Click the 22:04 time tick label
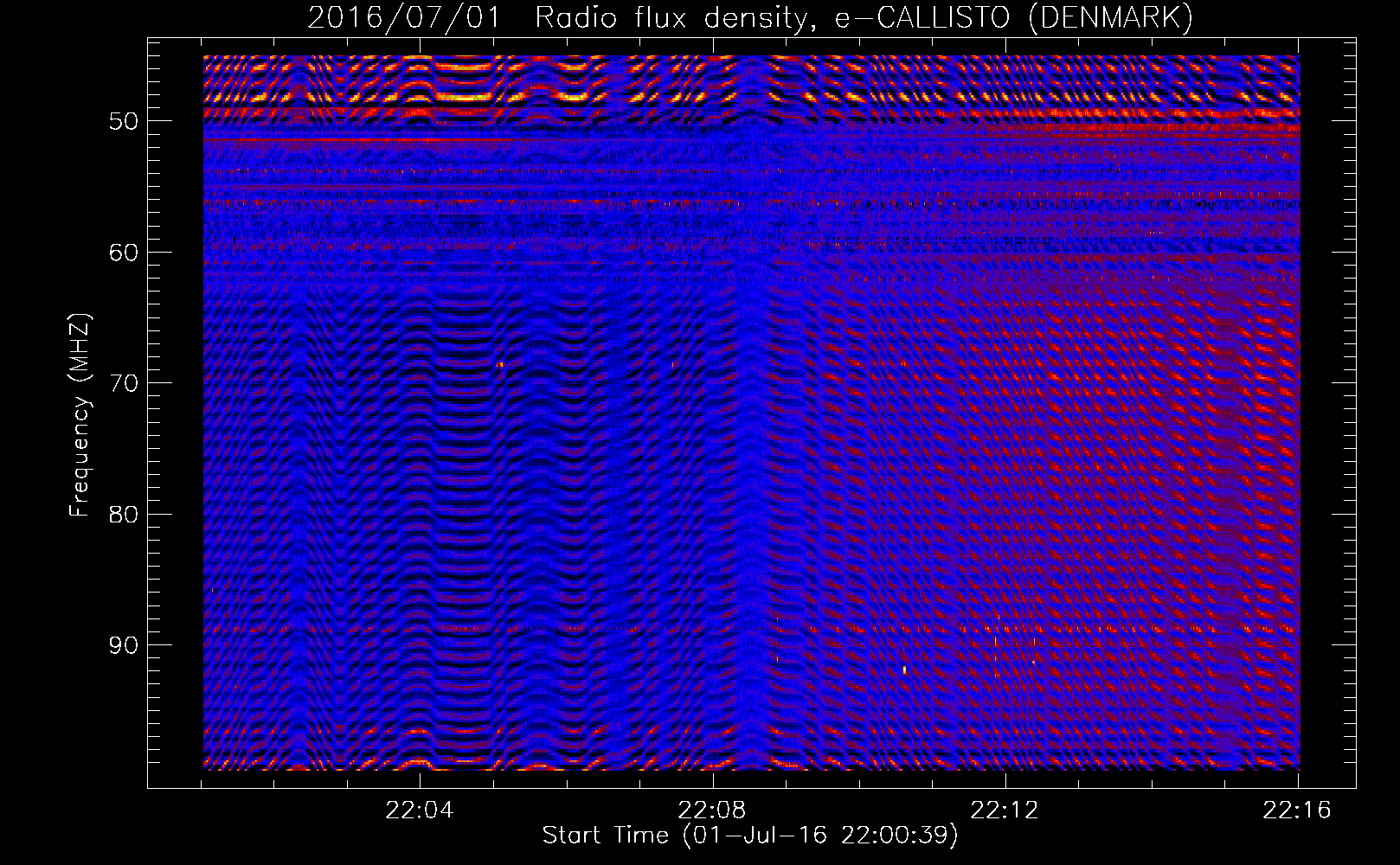1400x865 pixels. click(420, 811)
